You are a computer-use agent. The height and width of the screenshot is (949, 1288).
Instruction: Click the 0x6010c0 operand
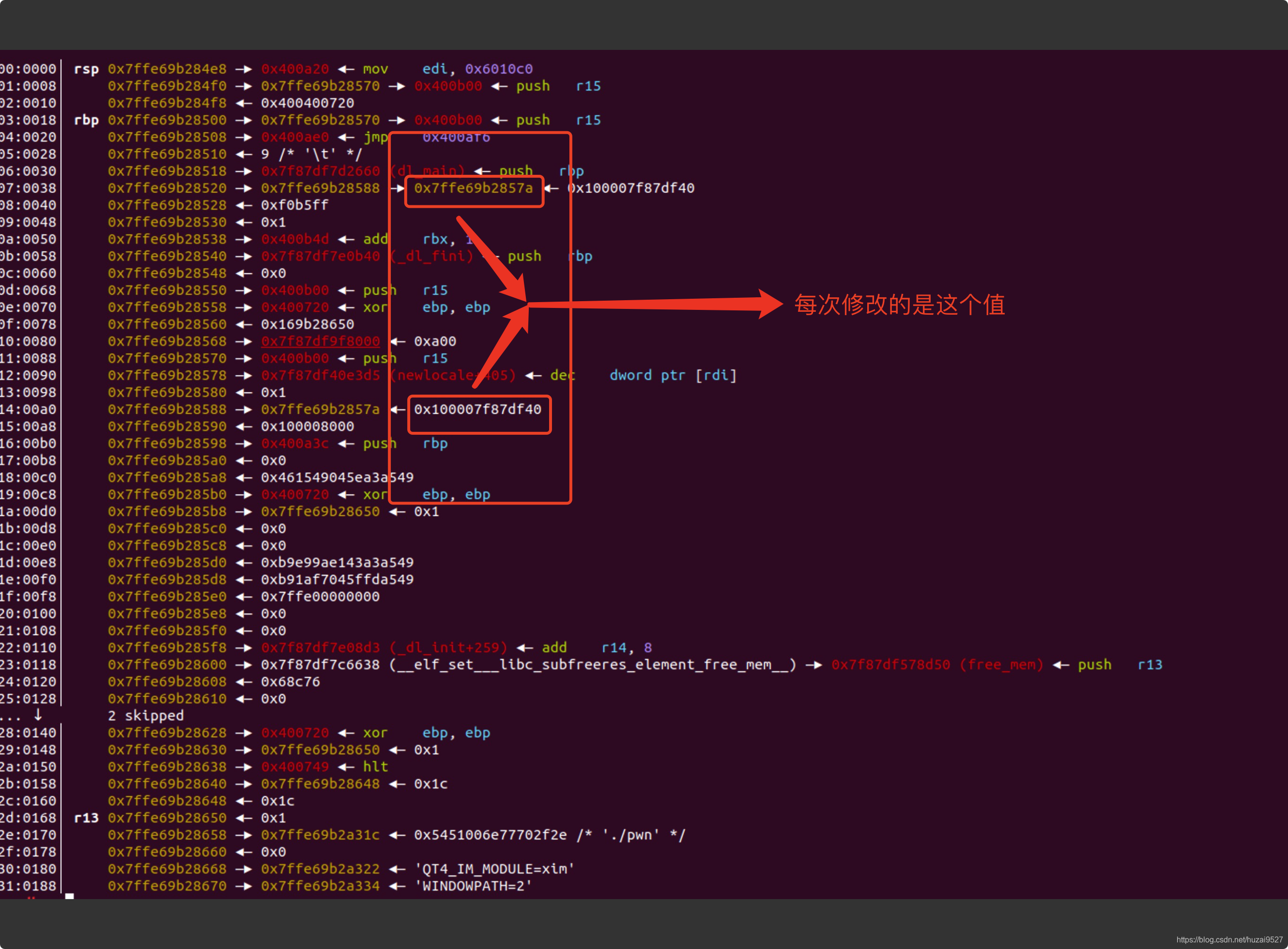tap(499, 69)
